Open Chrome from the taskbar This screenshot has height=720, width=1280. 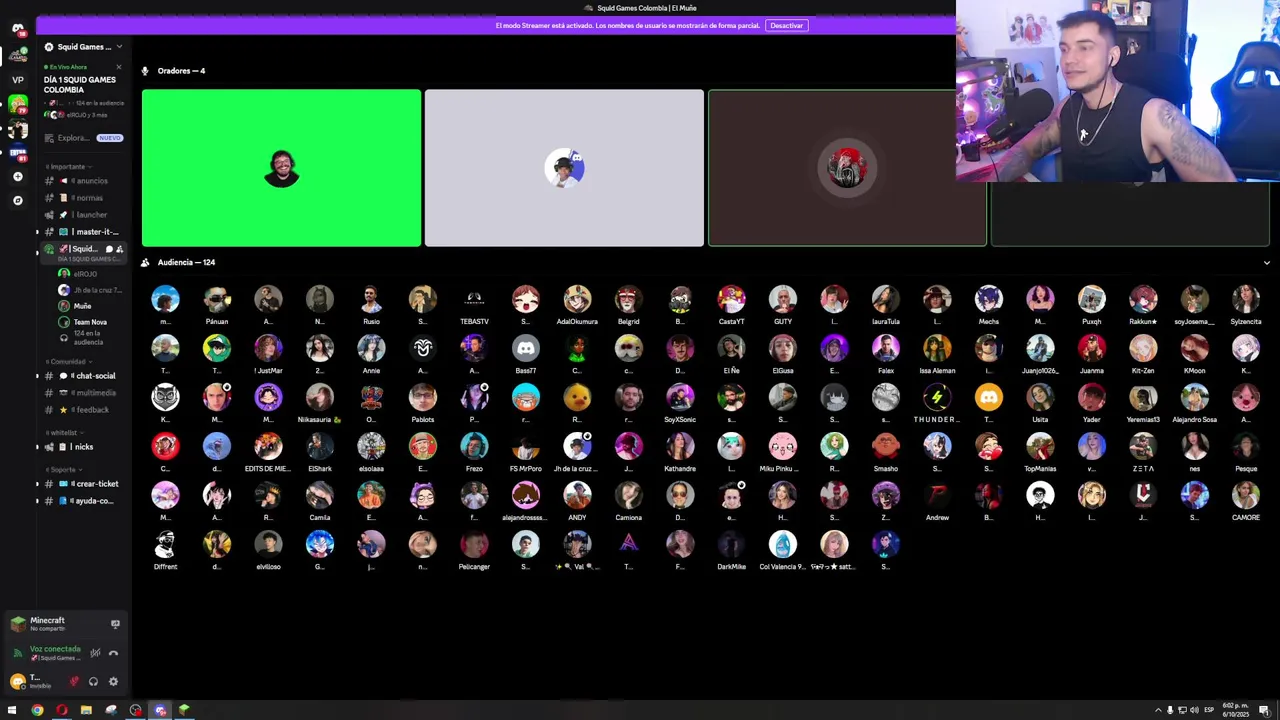coord(37,710)
